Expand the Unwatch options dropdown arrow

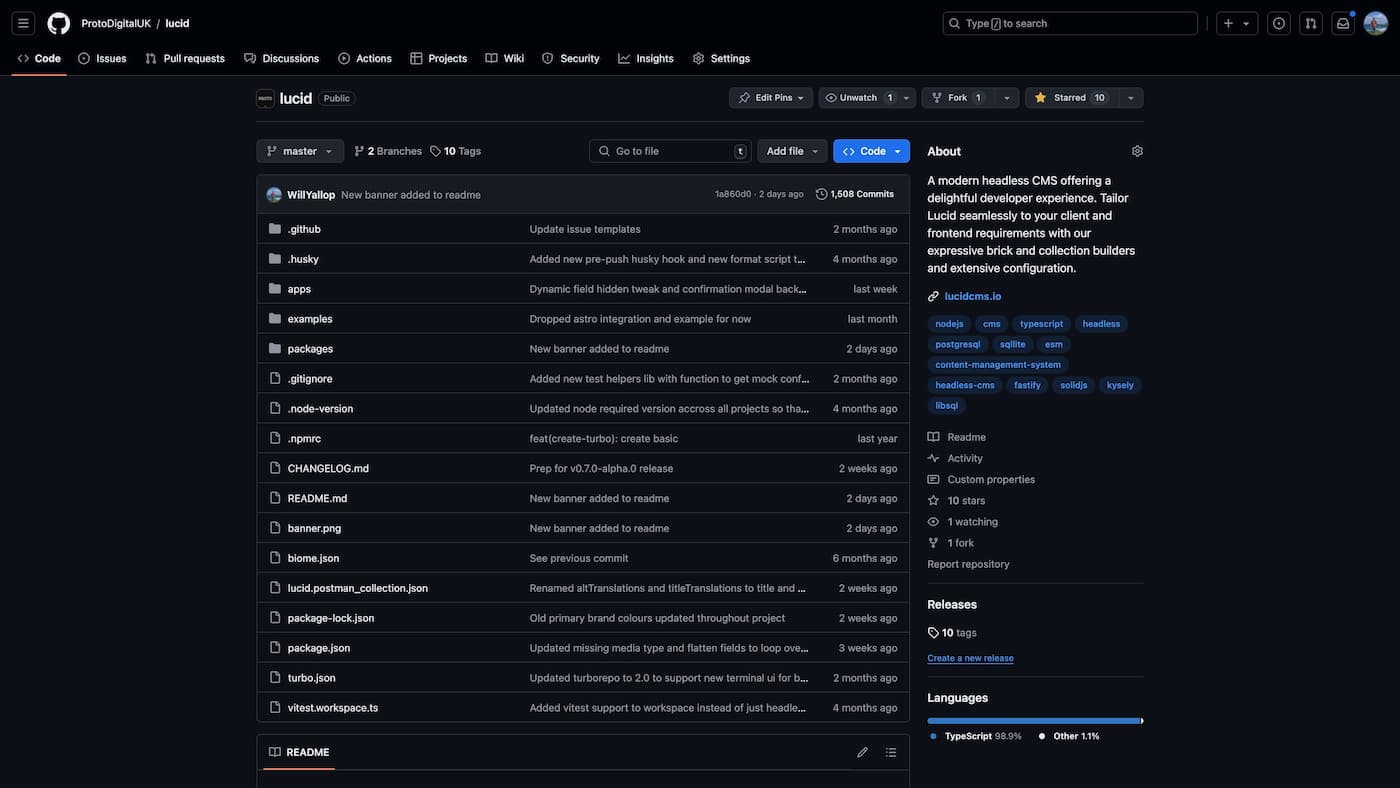click(x=907, y=98)
